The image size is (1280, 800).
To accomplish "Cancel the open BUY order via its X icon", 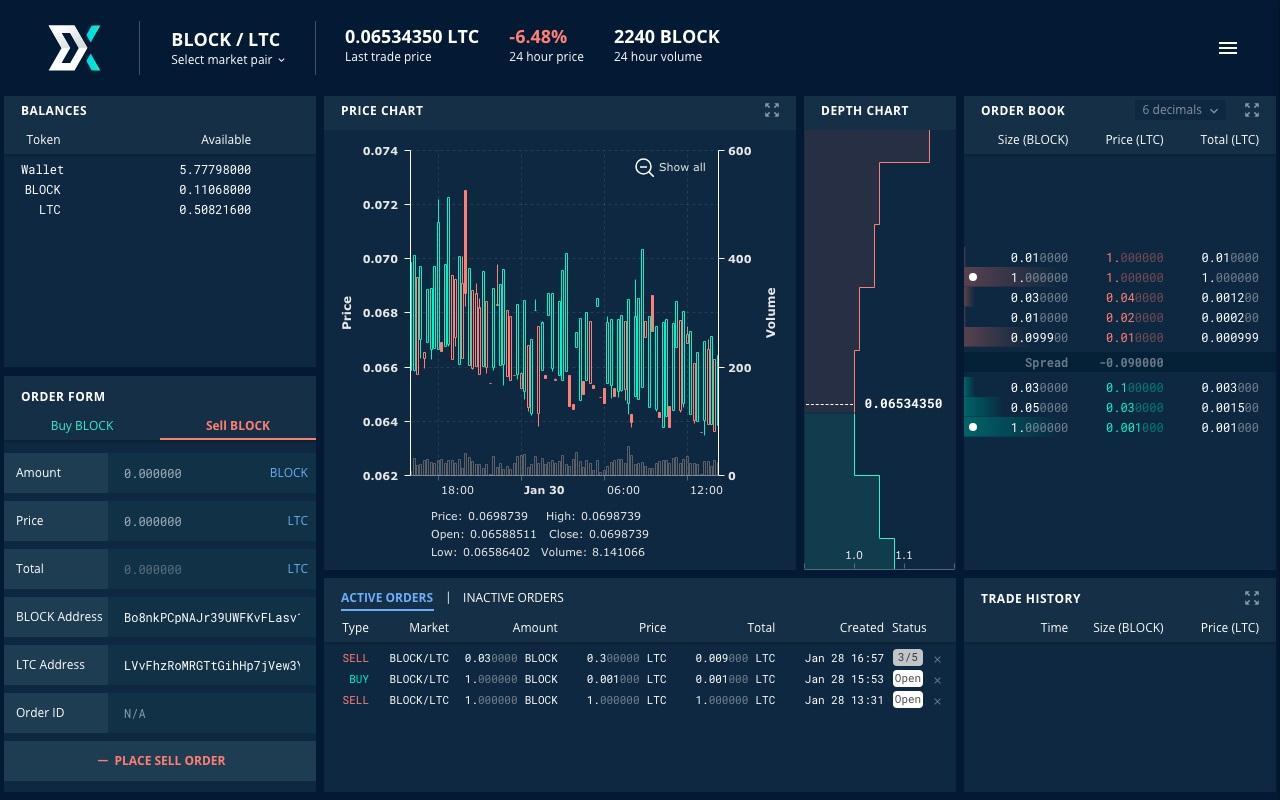I will point(937,679).
